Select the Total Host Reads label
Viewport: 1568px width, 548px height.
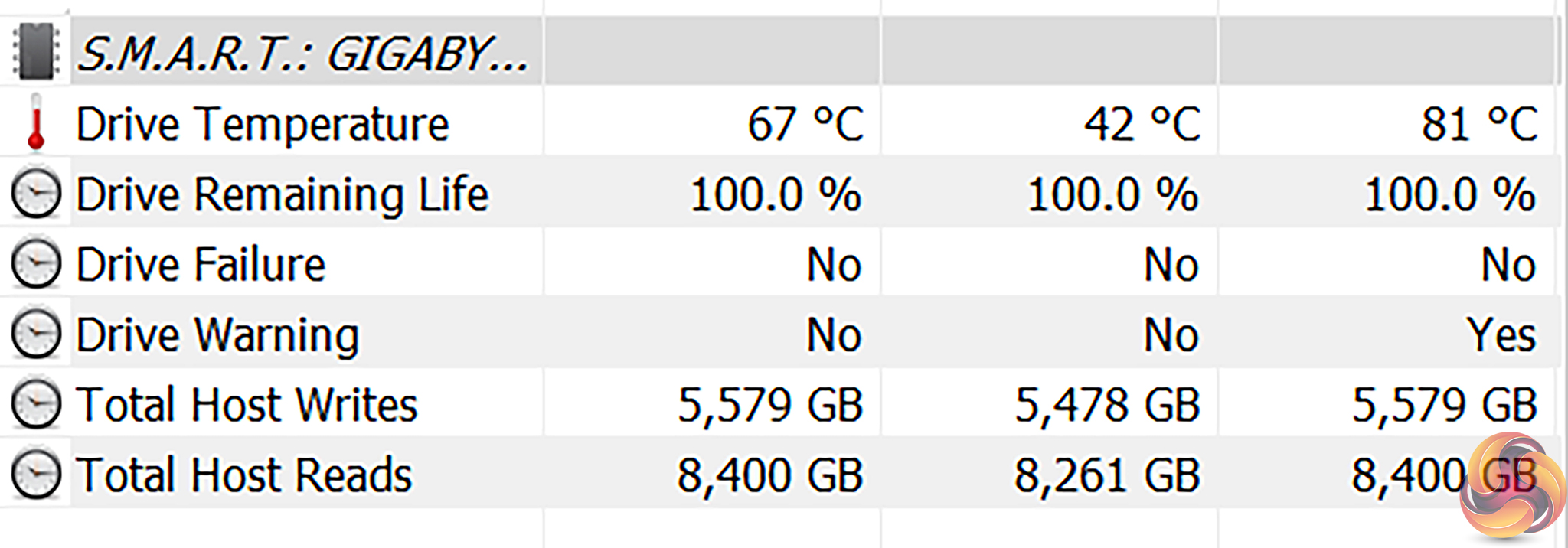coord(243,475)
